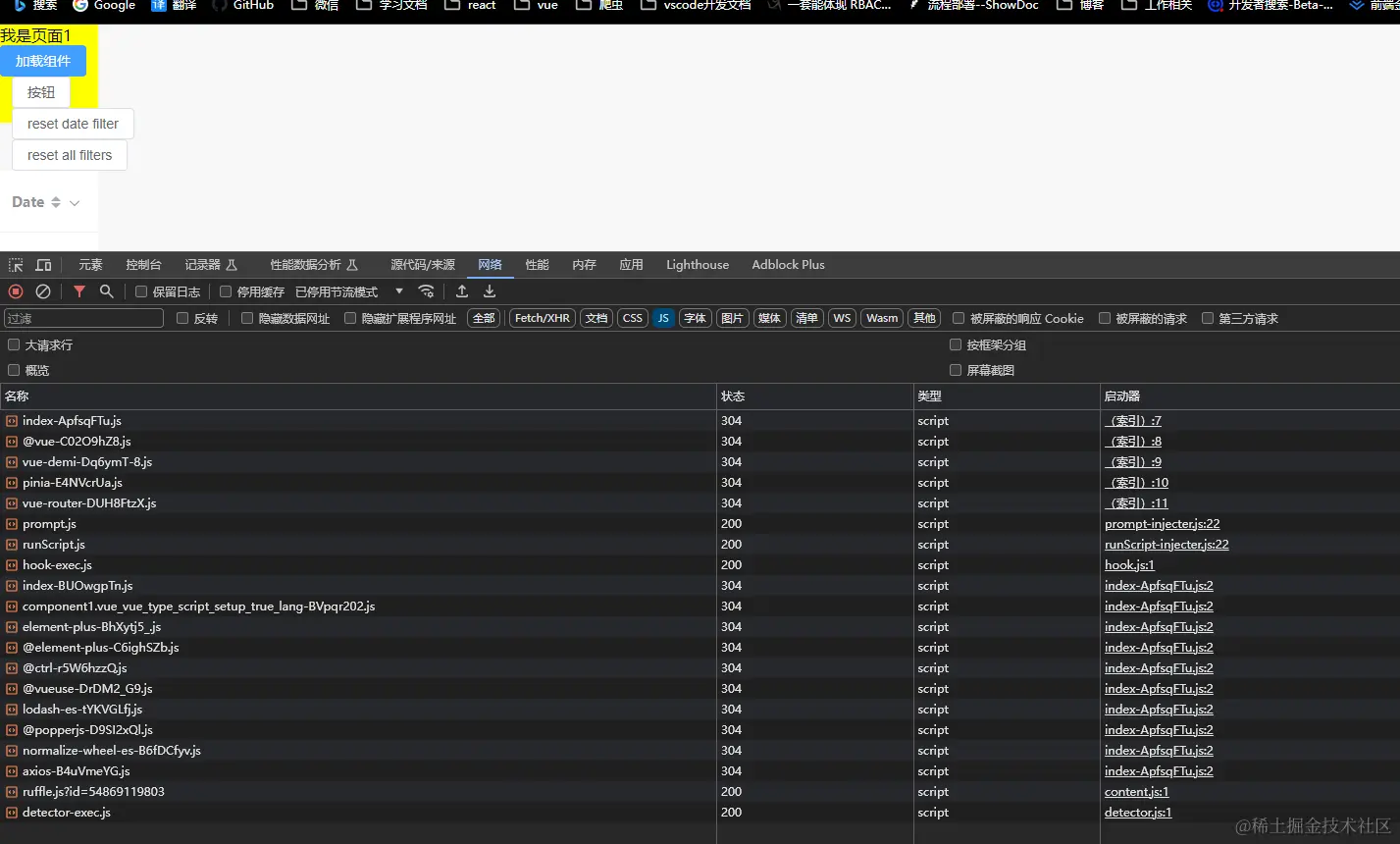Check 被屏蔽的请求 checkbox
The width and height of the screenshot is (1400, 844).
coord(1105,318)
